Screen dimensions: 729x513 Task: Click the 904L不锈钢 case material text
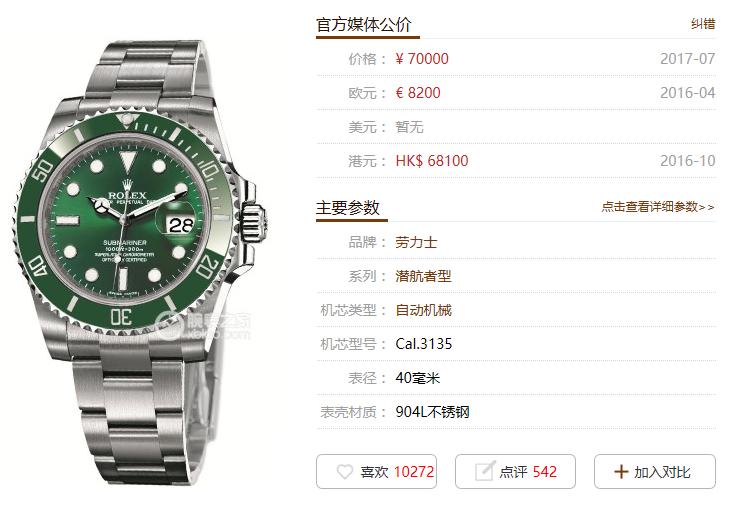(x=432, y=412)
